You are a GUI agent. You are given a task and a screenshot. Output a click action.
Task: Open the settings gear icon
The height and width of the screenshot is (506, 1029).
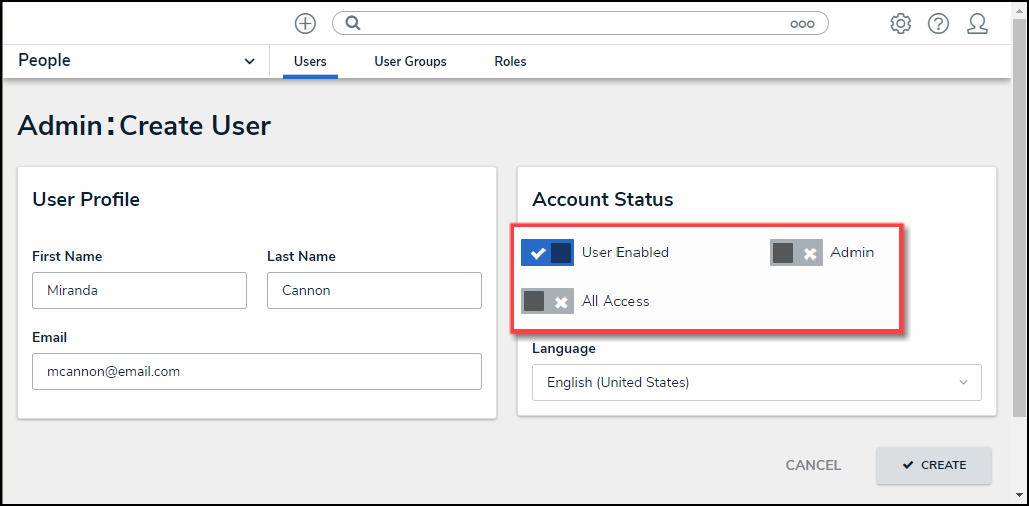[900, 23]
